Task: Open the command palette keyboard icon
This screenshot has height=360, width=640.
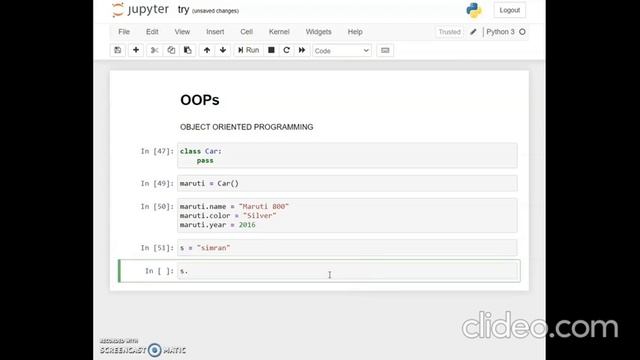Action: click(x=385, y=50)
